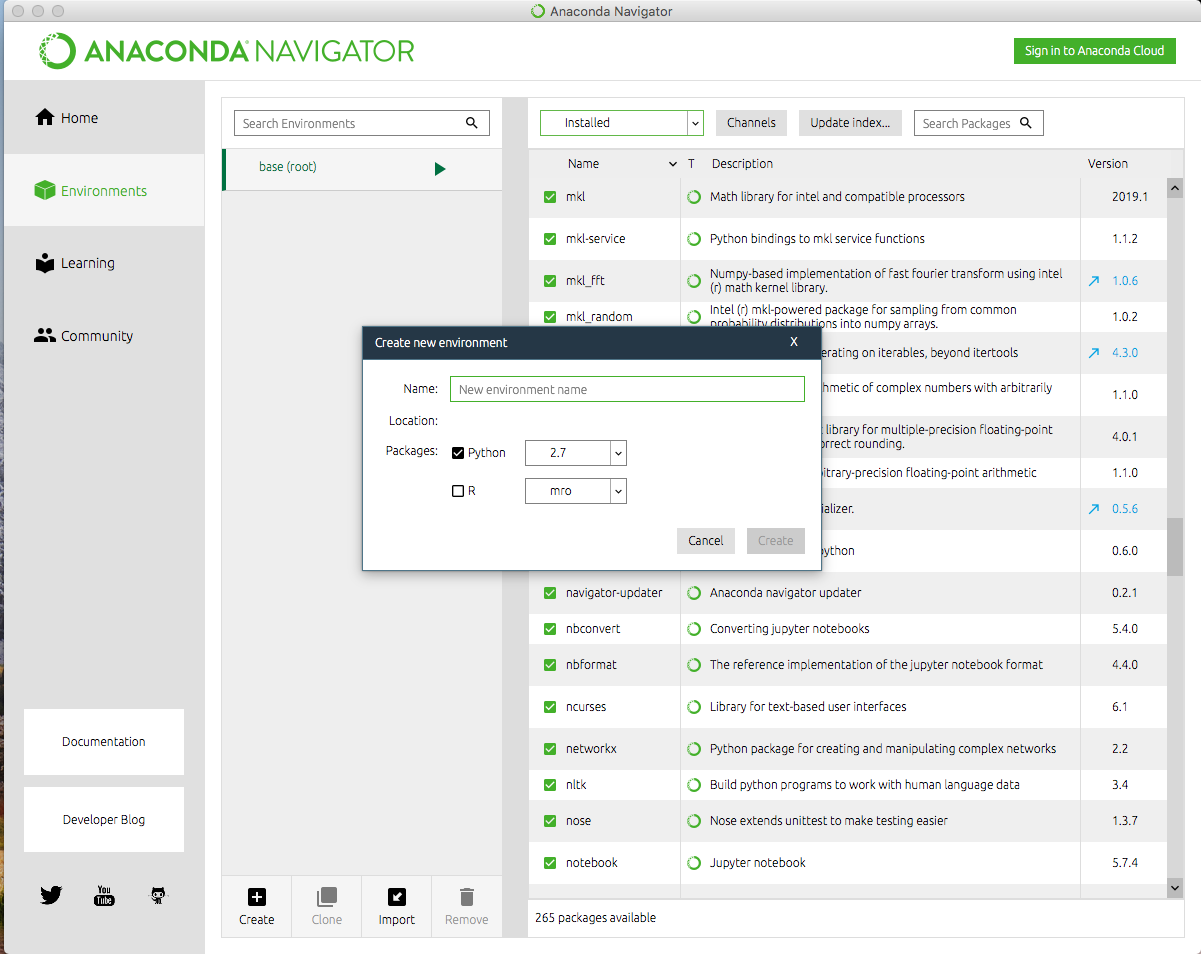
Task: Click the package list scroll down arrow
Action: coord(1175,887)
